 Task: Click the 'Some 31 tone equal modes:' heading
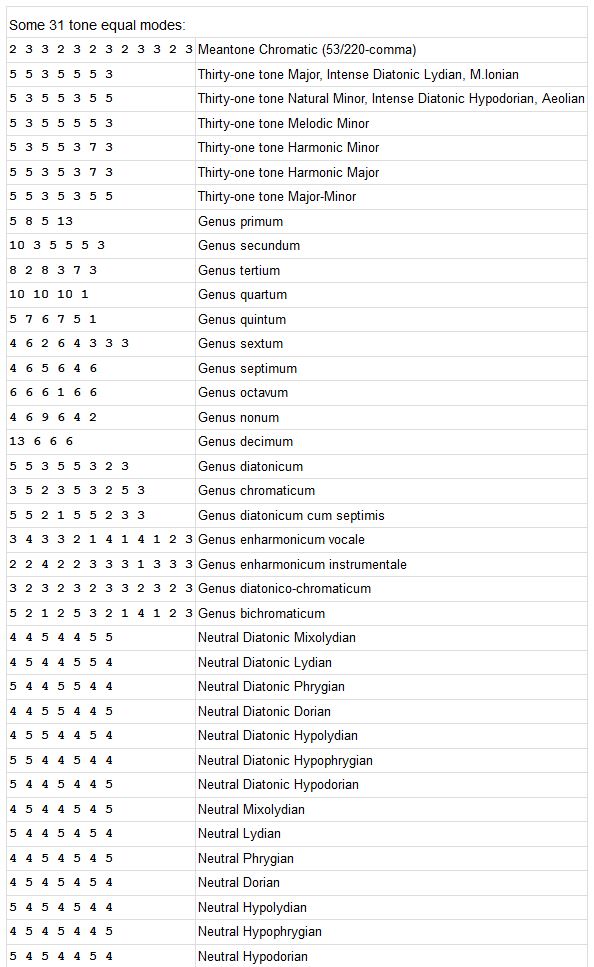(x=97, y=25)
